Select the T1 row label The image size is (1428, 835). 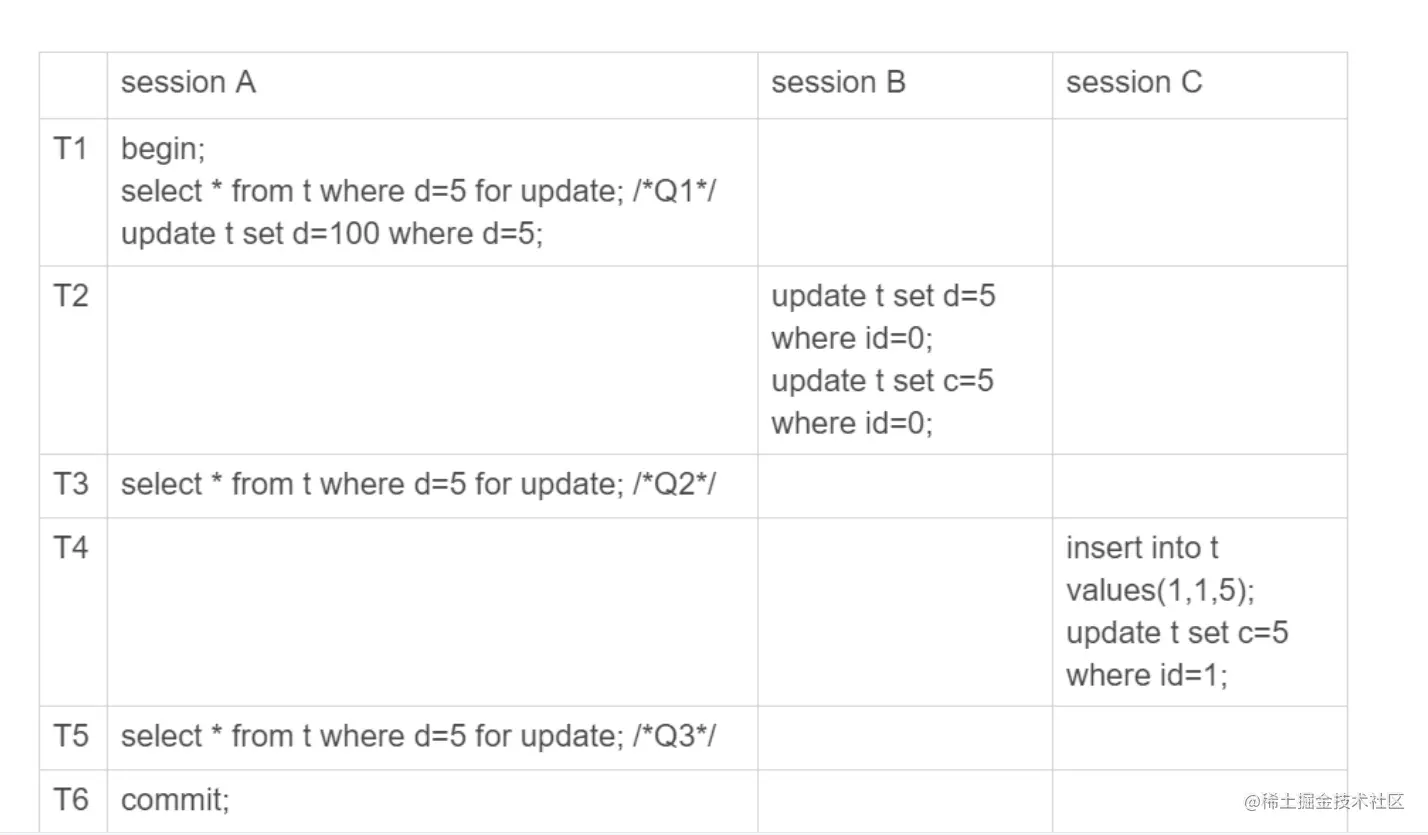coord(70,149)
